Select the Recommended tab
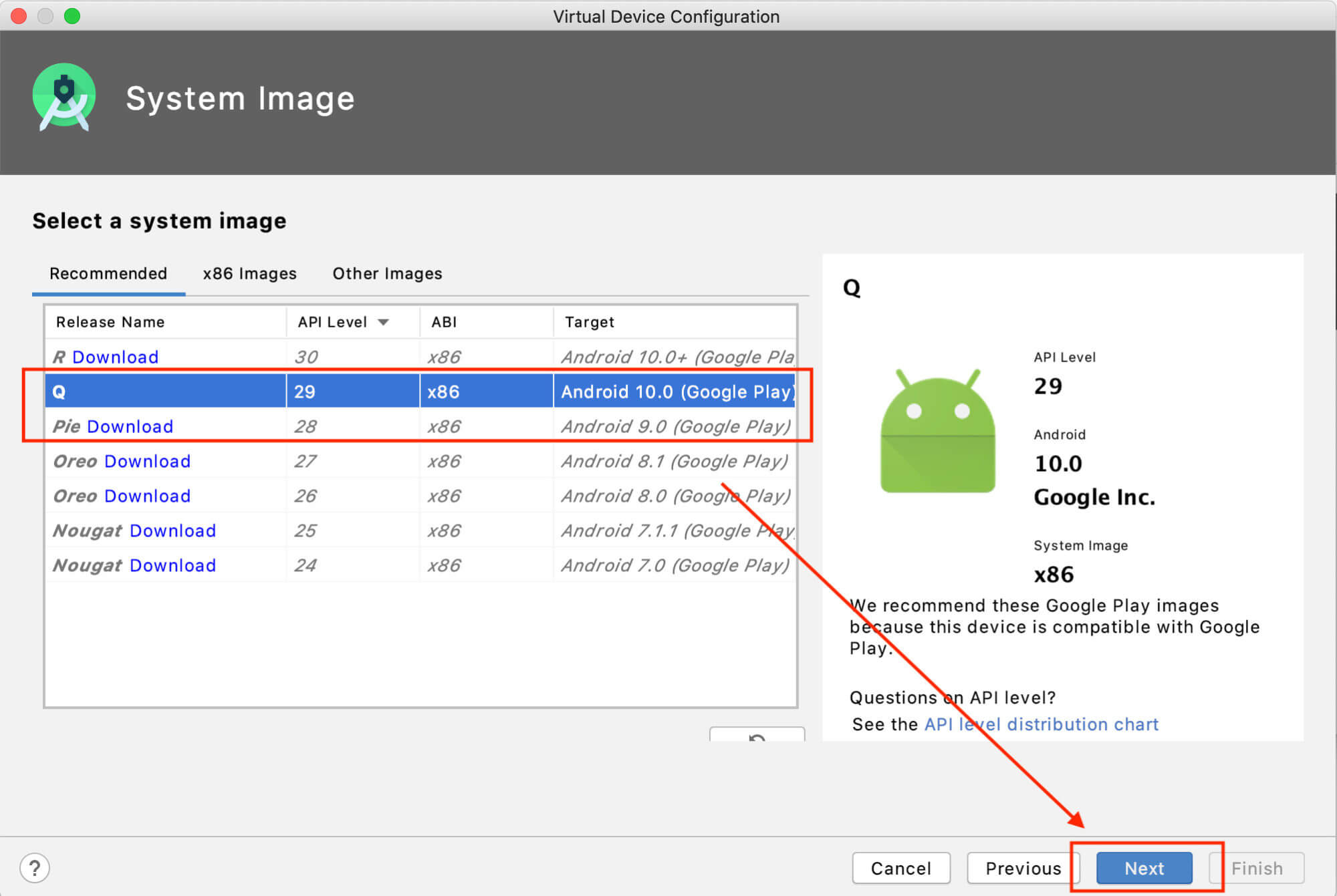The height and width of the screenshot is (896, 1337). (108, 273)
